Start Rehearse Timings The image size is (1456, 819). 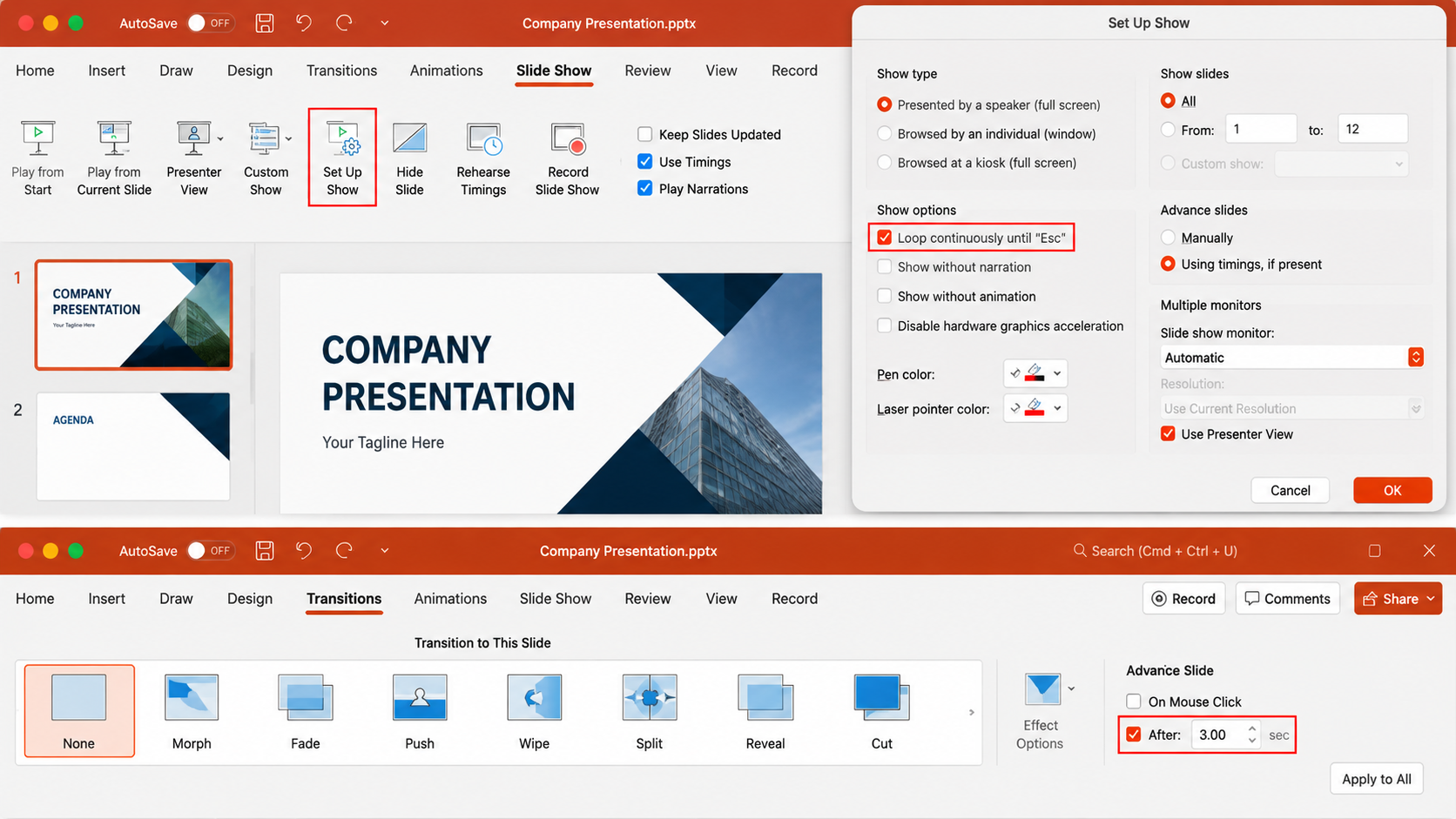483,158
